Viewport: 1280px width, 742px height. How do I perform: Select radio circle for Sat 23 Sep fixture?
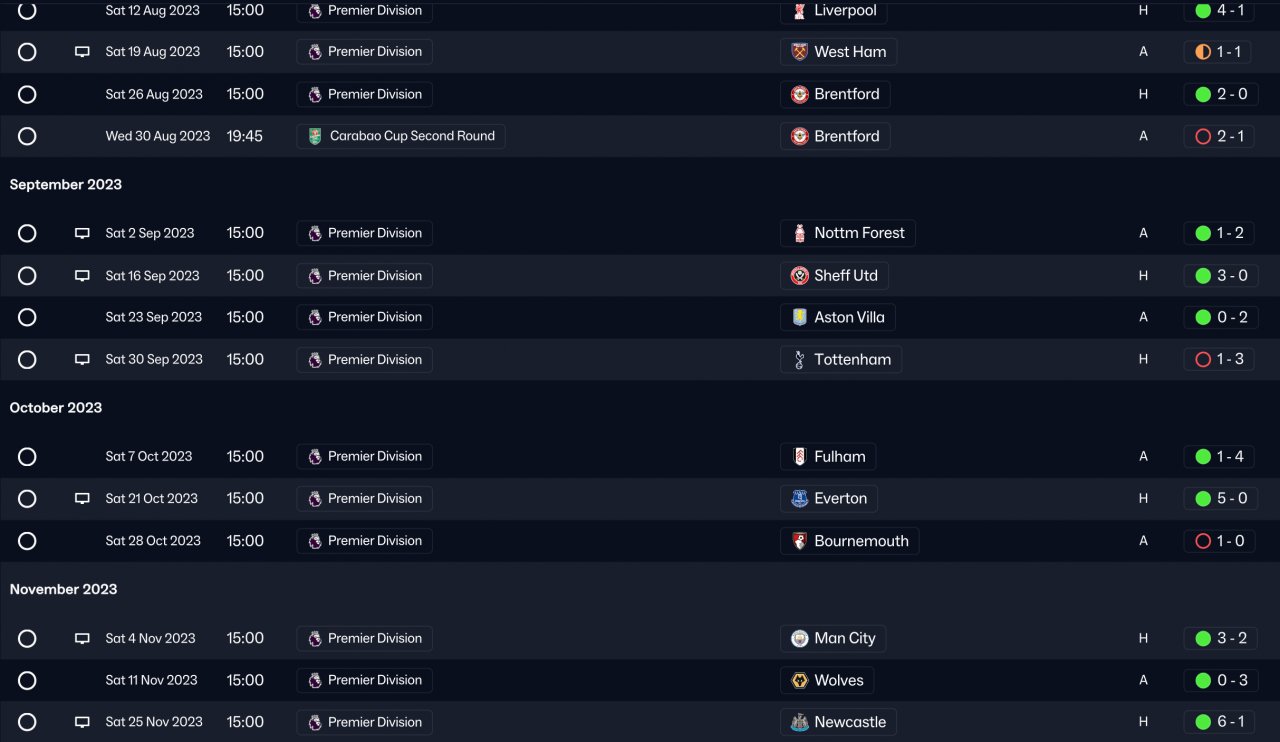pyautogui.click(x=27, y=317)
